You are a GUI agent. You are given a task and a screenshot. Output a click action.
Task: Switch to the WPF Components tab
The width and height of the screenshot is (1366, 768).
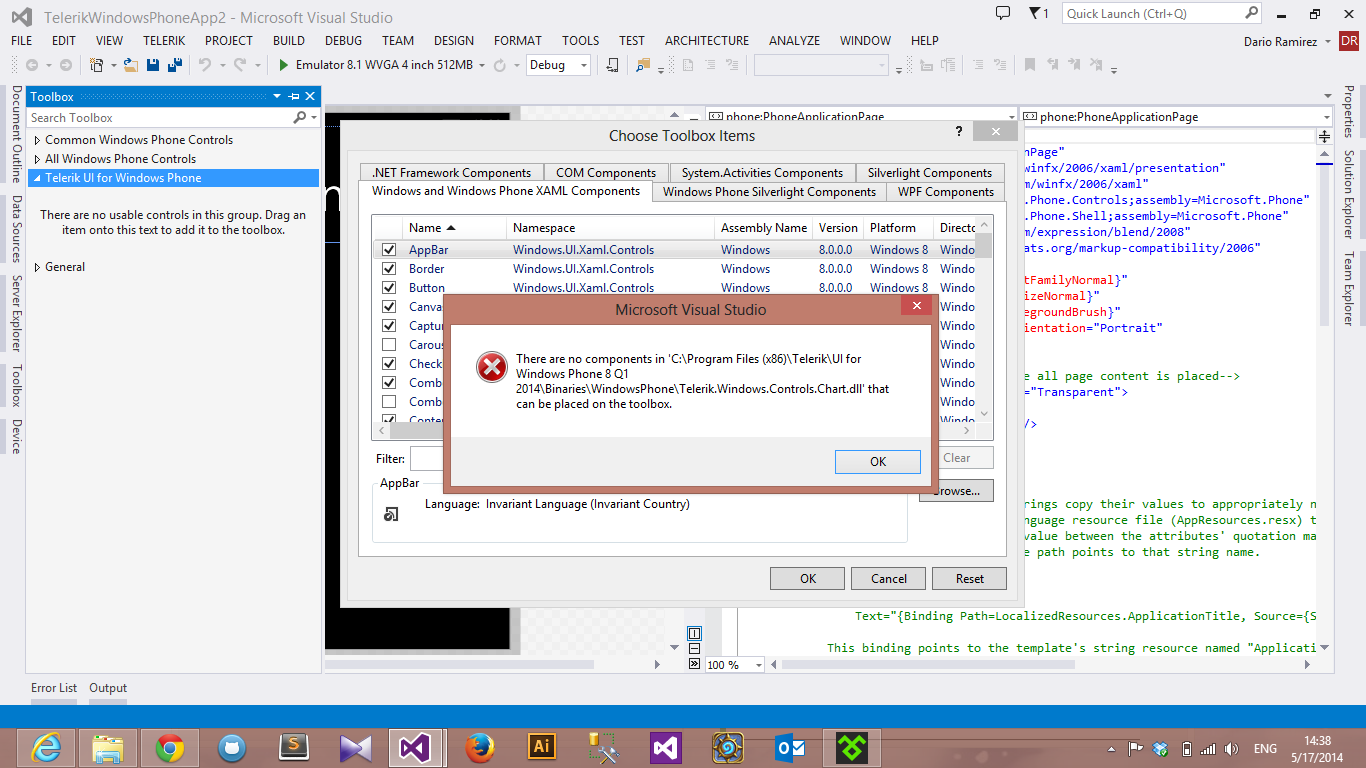pos(946,192)
